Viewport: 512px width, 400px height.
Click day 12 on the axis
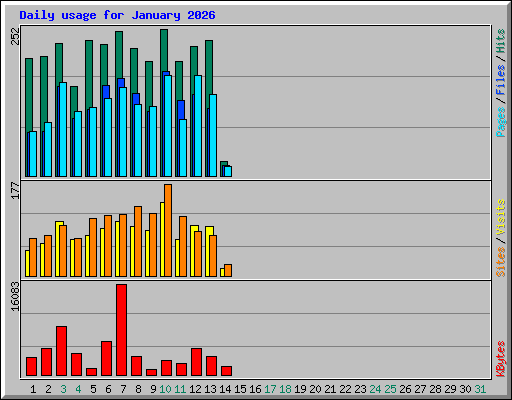click(x=195, y=389)
